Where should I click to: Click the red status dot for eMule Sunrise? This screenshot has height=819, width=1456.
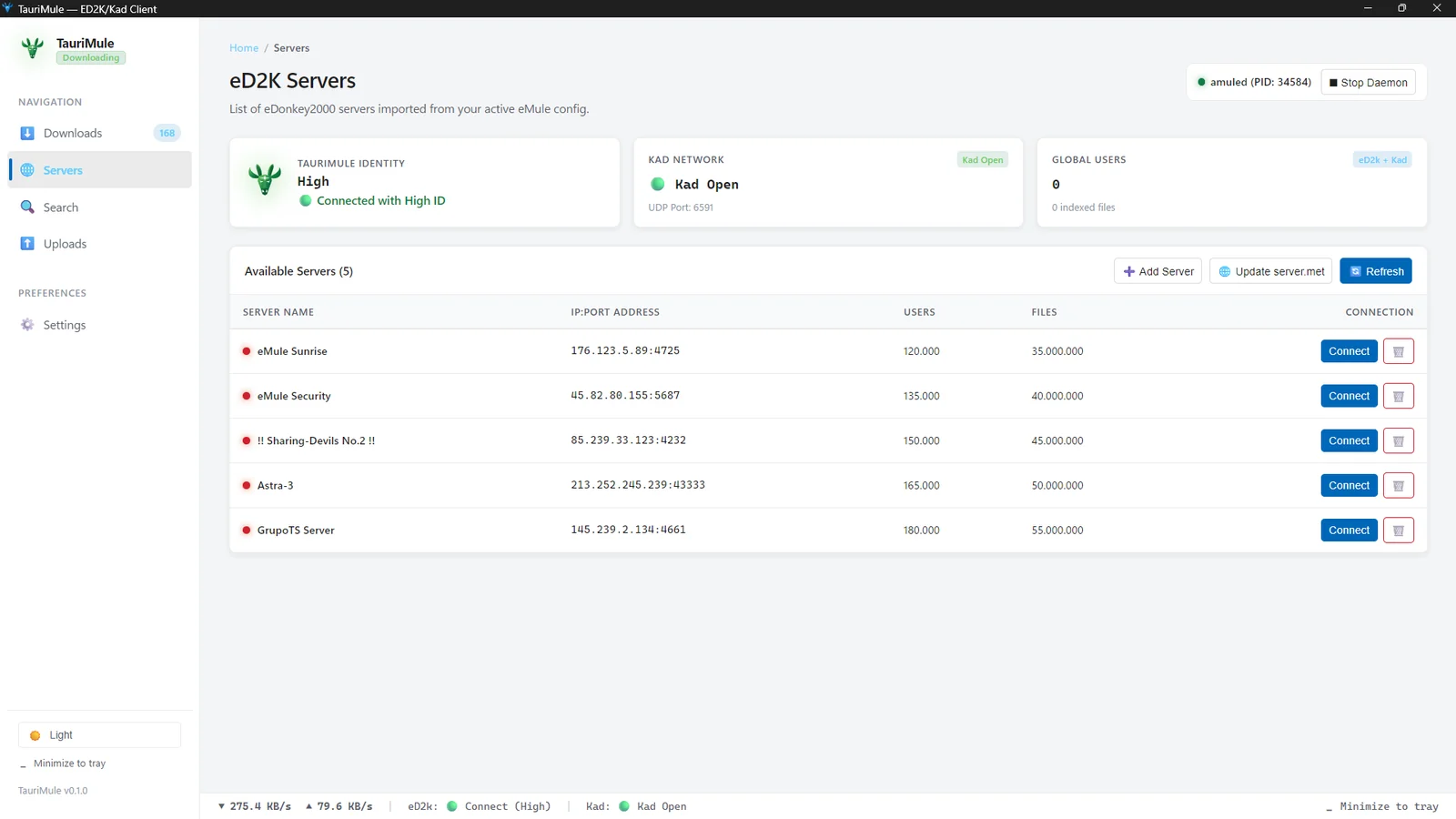pyautogui.click(x=247, y=351)
